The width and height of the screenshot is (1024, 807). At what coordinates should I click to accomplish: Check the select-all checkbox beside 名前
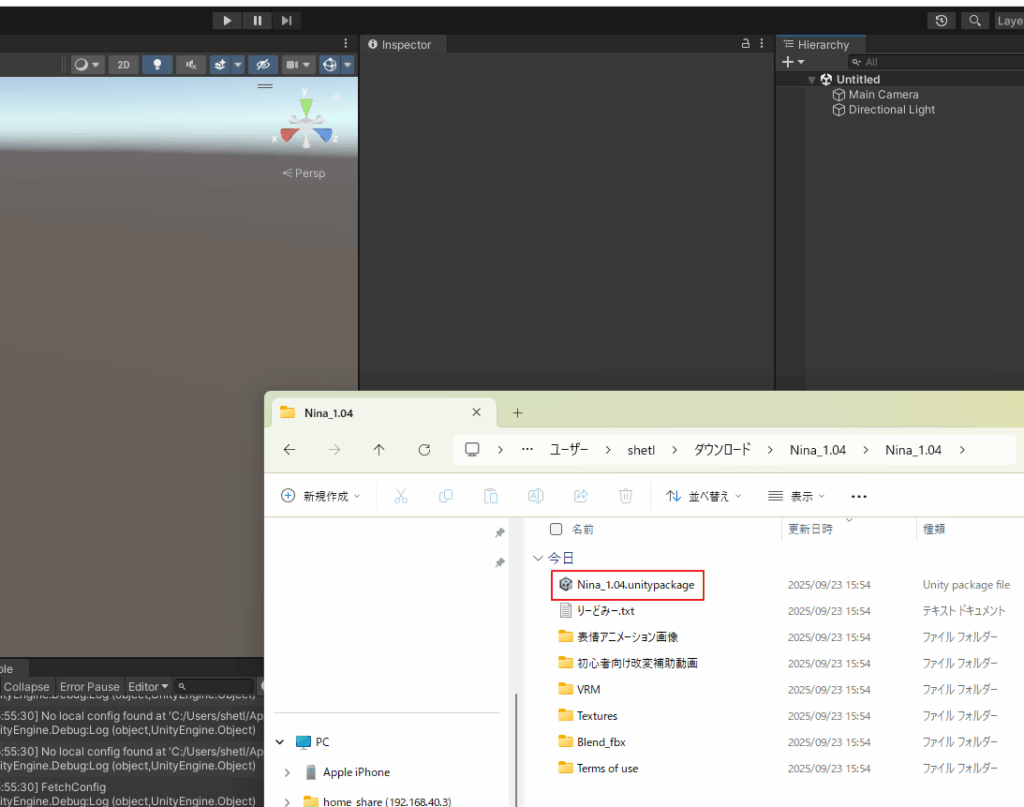click(x=556, y=529)
